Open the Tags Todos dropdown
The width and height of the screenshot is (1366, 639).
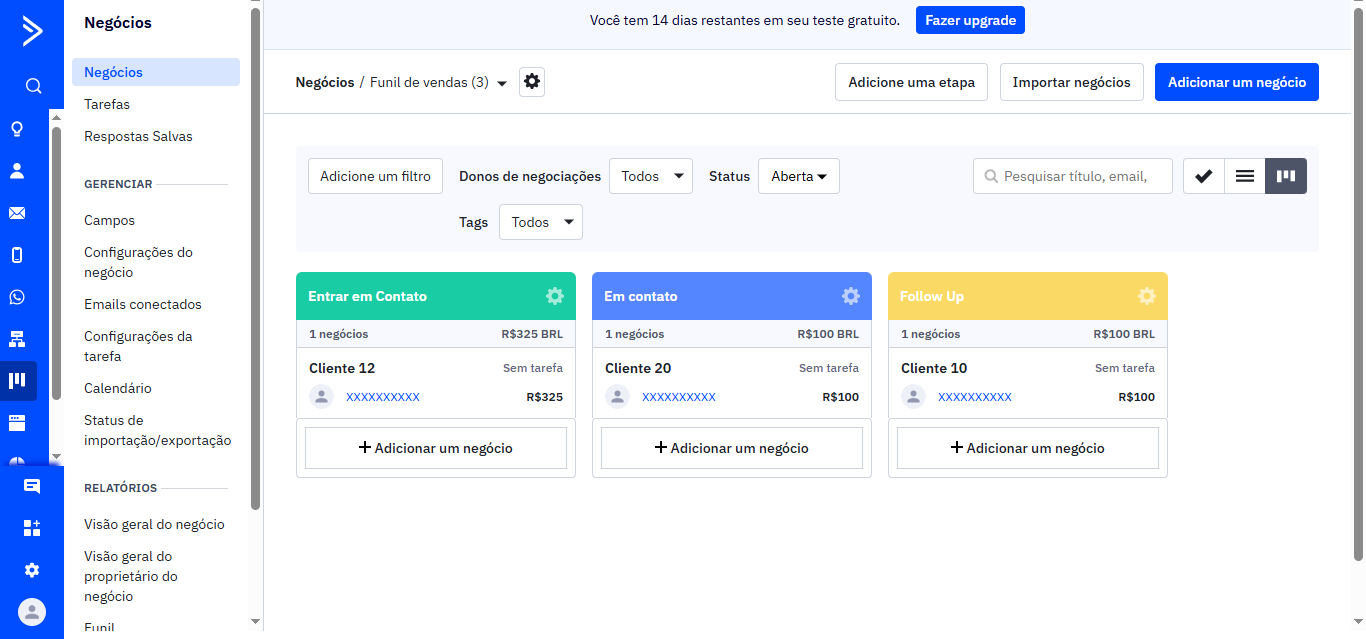[540, 221]
